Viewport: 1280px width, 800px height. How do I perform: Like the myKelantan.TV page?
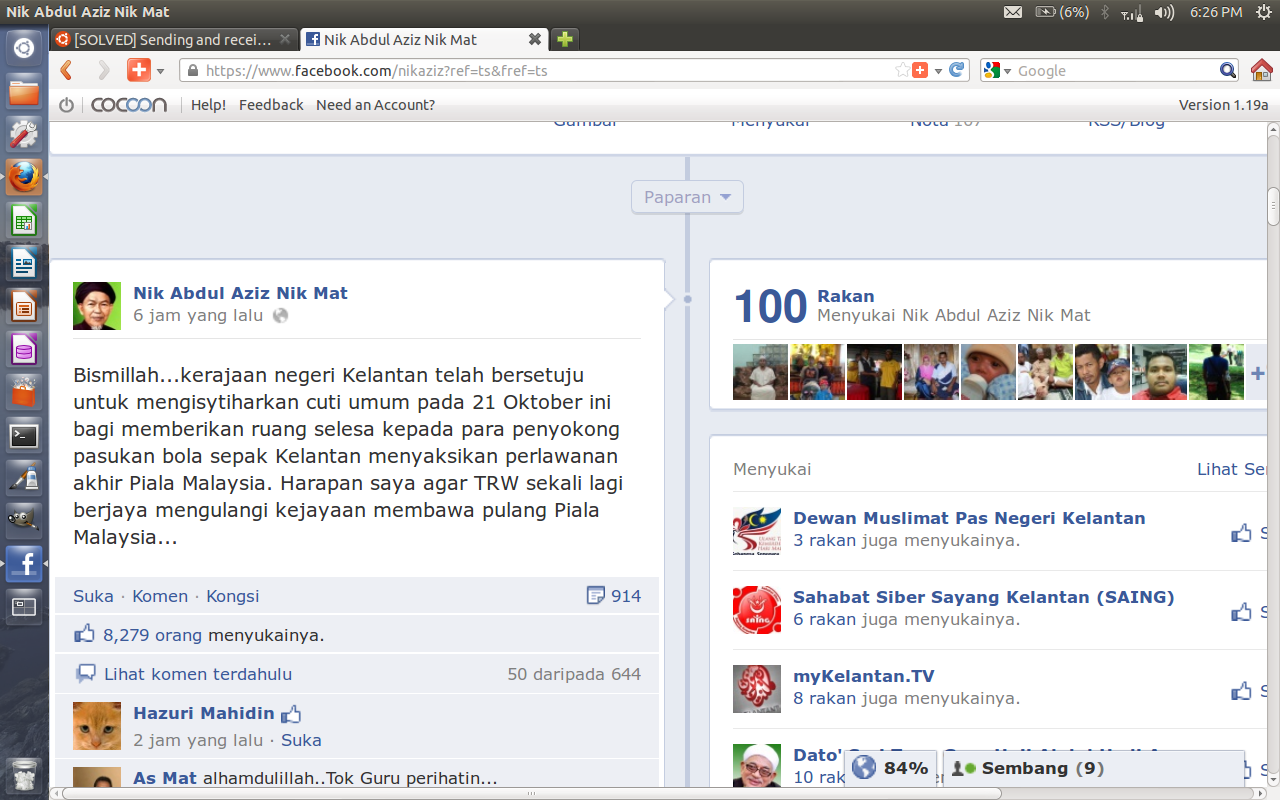pos(1242,691)
